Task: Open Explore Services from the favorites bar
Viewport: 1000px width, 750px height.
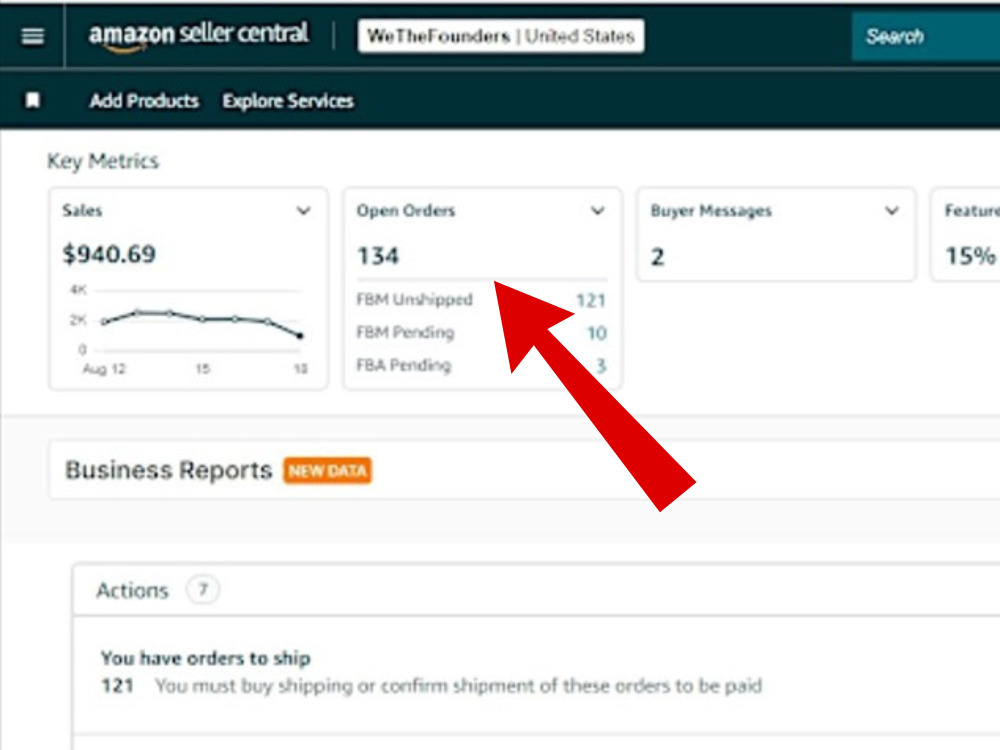Action: [x=288, y=101]
